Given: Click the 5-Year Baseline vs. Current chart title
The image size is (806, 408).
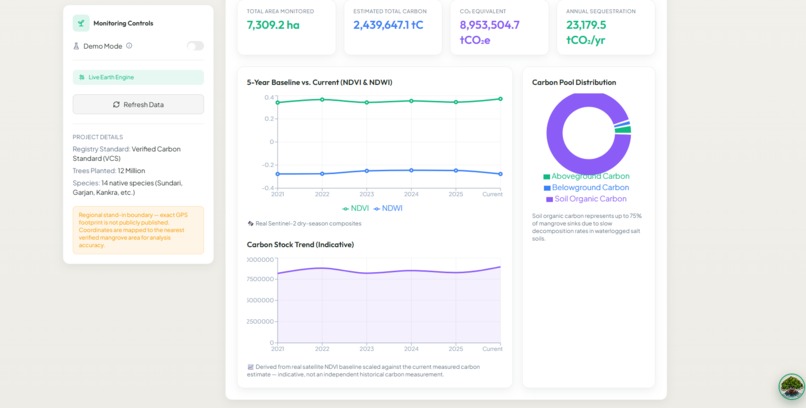Looking at the screenshot, I should [x=319, y=82].
